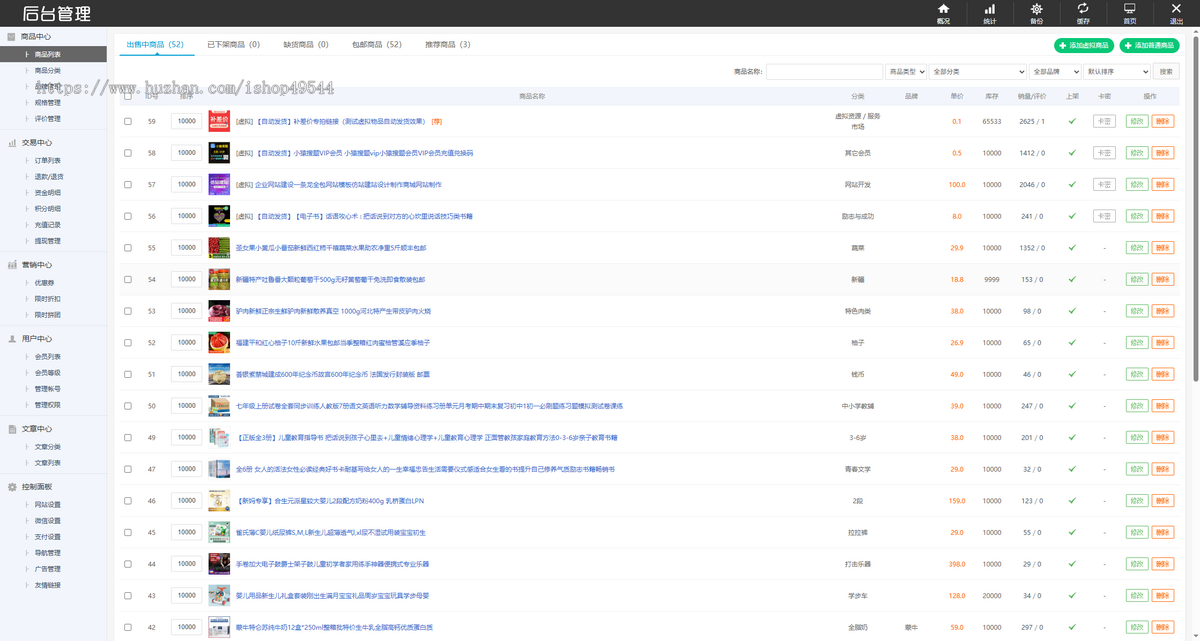The image size is (1200, 641).
Task: Check the checkbox for product 58
Action: 128,153
